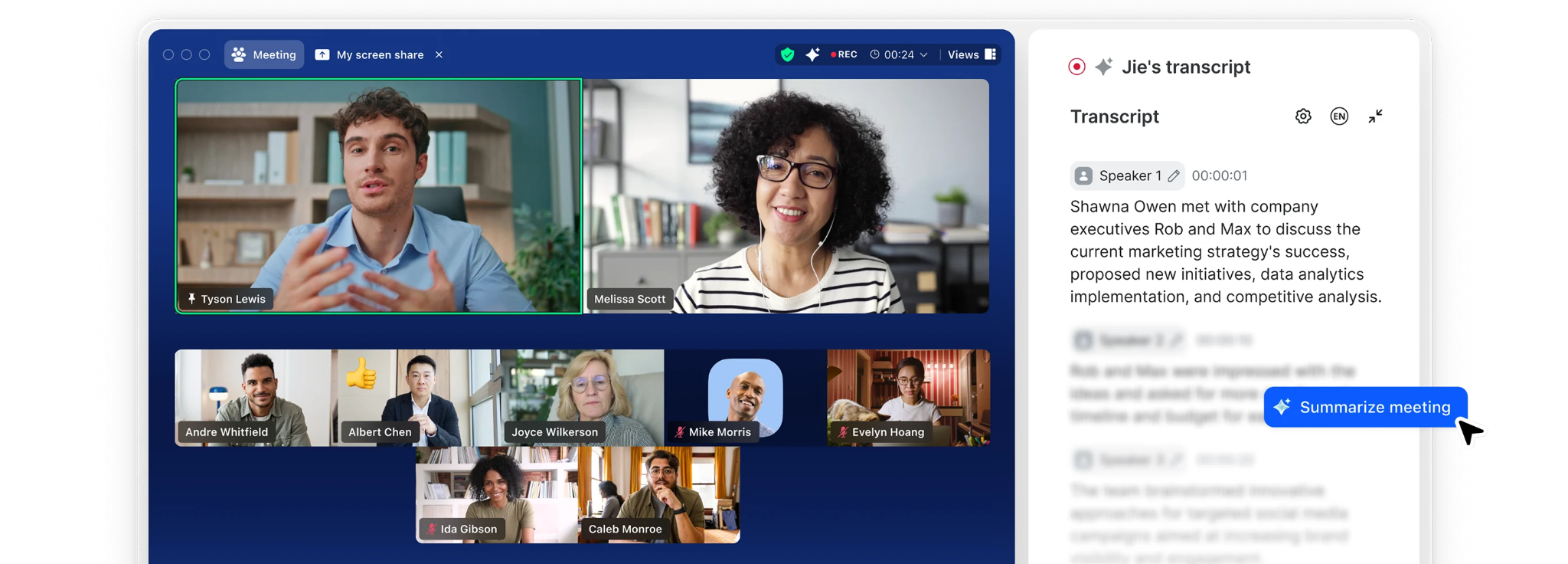Image resolution: width=1568 pixels, height=564 pixels.
Task: Click muted mic icon beside Evelyn Hoang
Action: click(x=843, y=432)
